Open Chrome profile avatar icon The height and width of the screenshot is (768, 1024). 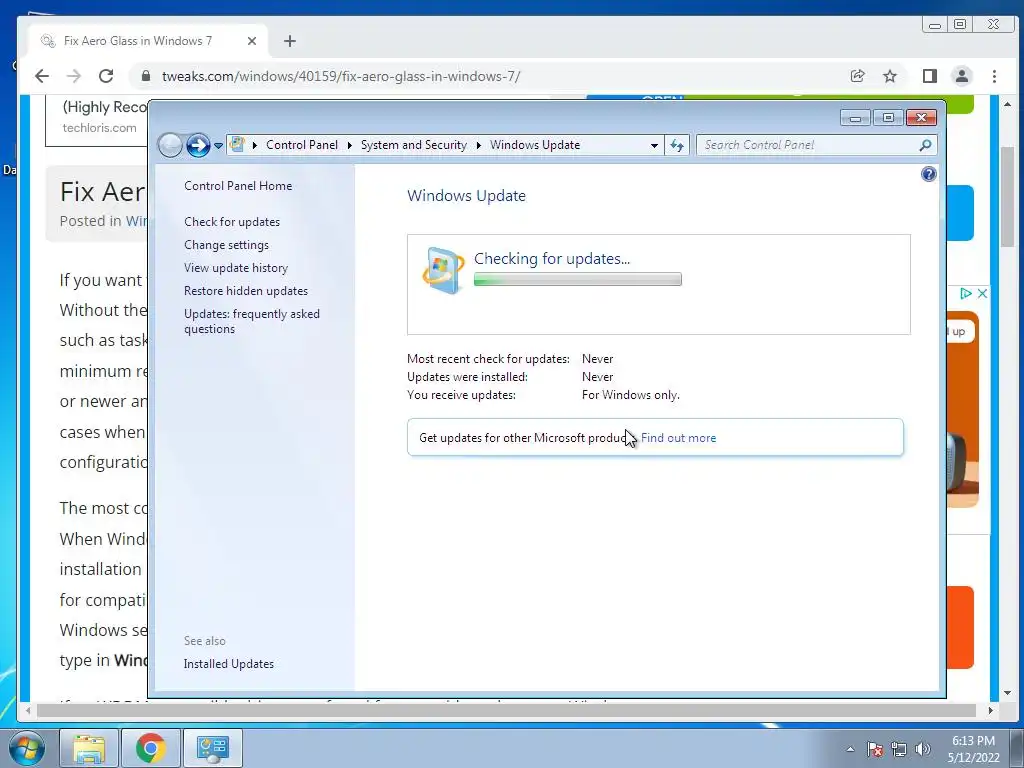click(962, 76)
